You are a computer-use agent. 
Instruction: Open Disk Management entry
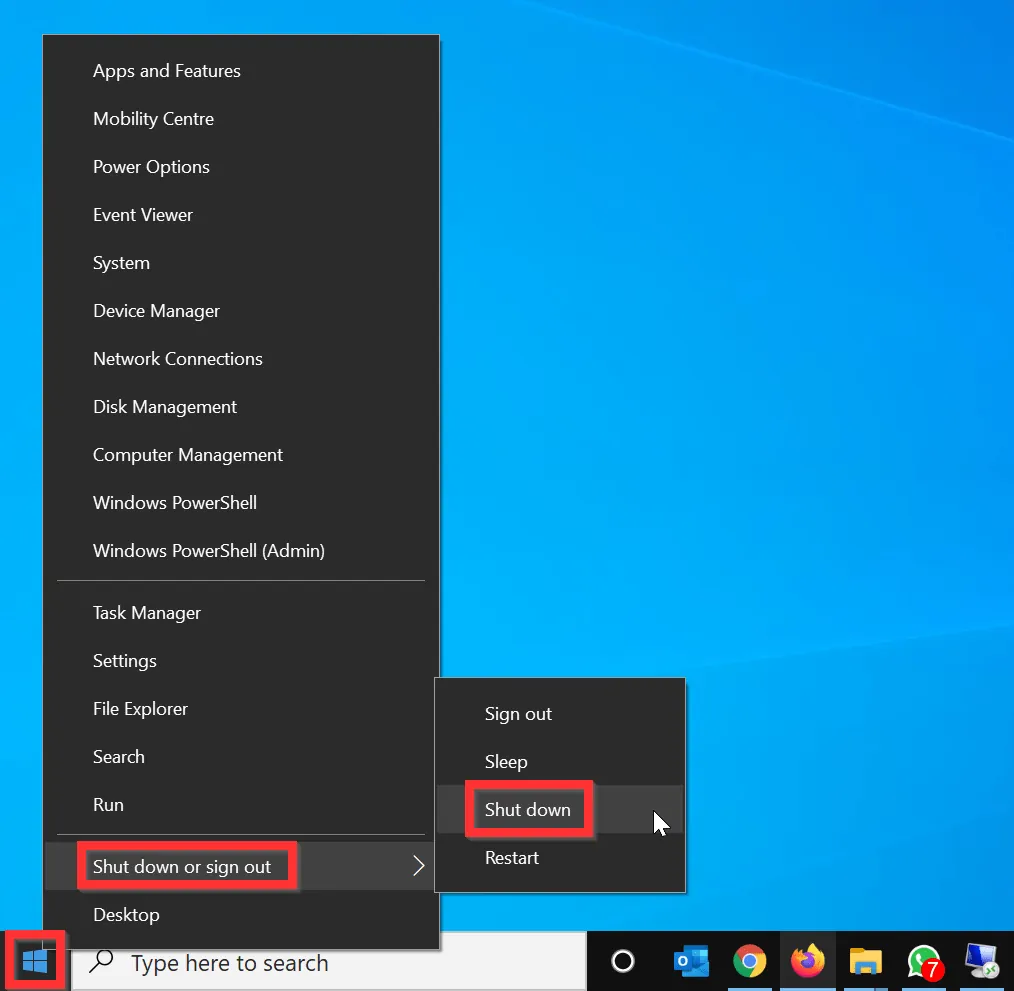click(x=165, y=407)
